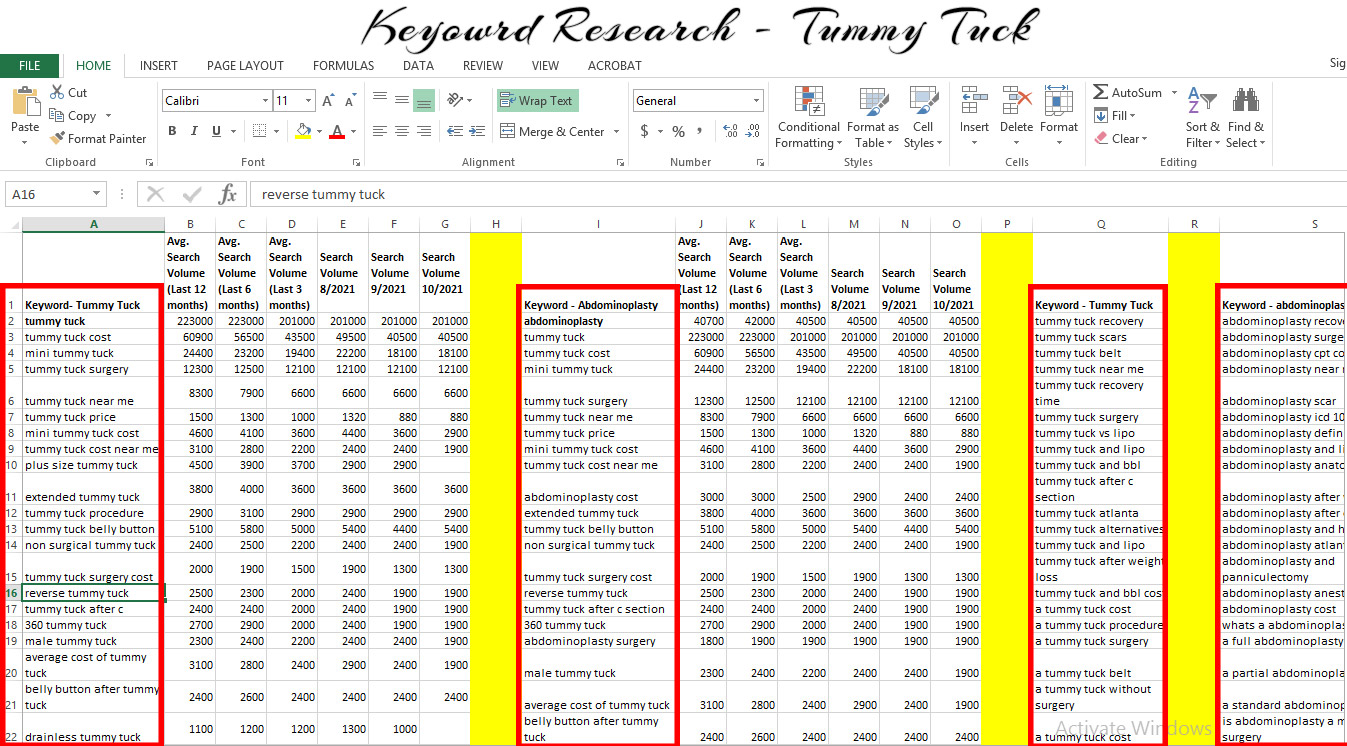Select row 16 header
This screenshot has height=746, width=1347.
point(11,593)
